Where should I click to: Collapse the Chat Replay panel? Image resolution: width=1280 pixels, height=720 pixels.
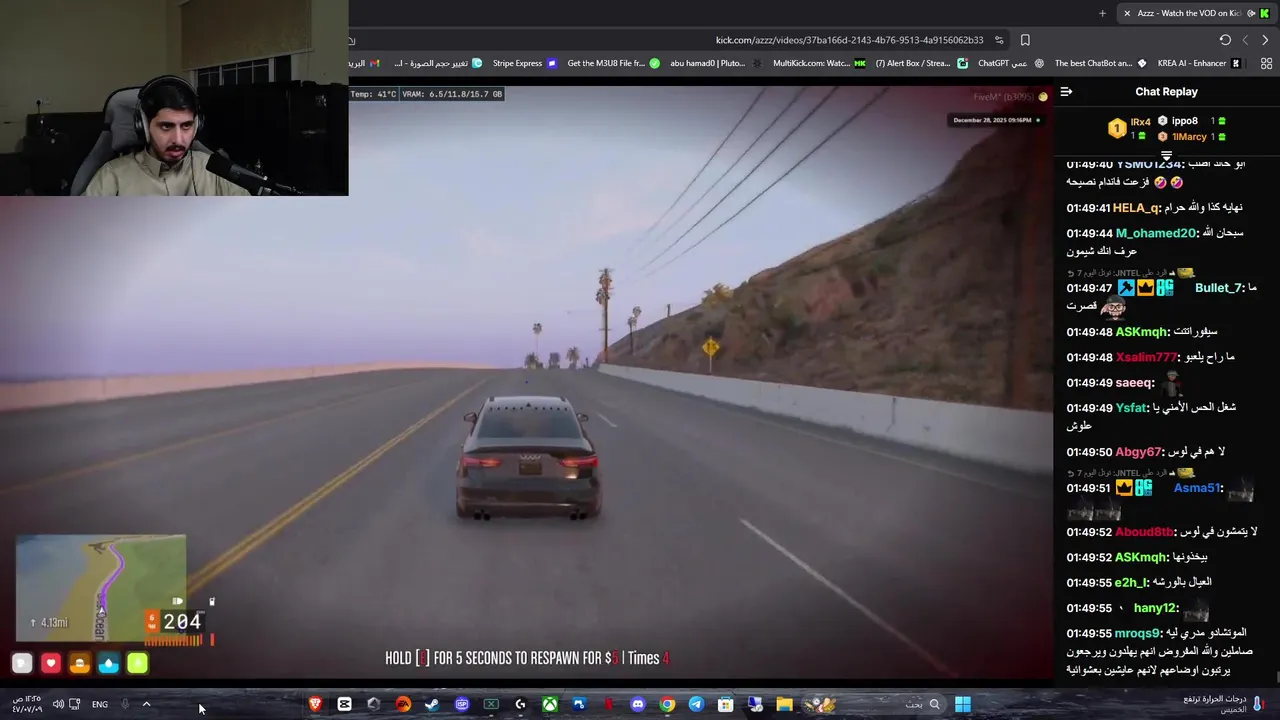1066,91
